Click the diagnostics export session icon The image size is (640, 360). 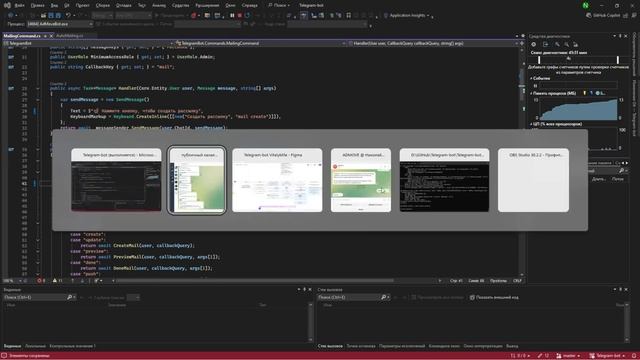(x=545, y=44)
